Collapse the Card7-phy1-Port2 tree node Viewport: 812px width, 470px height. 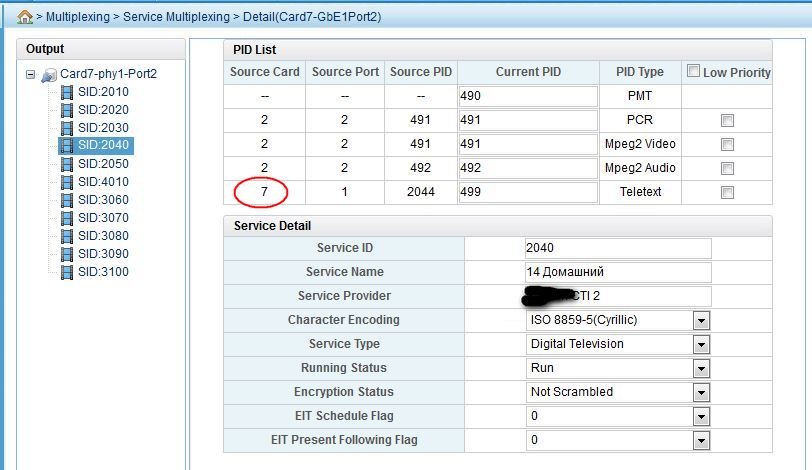[31, 75]
